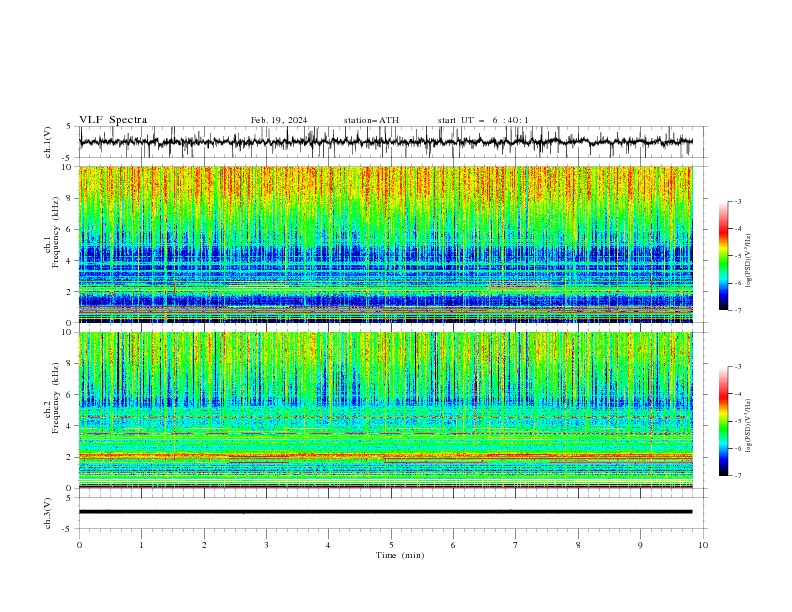
Task: Click tick label "10" on the time axis
Action: [x=703, y=545]
